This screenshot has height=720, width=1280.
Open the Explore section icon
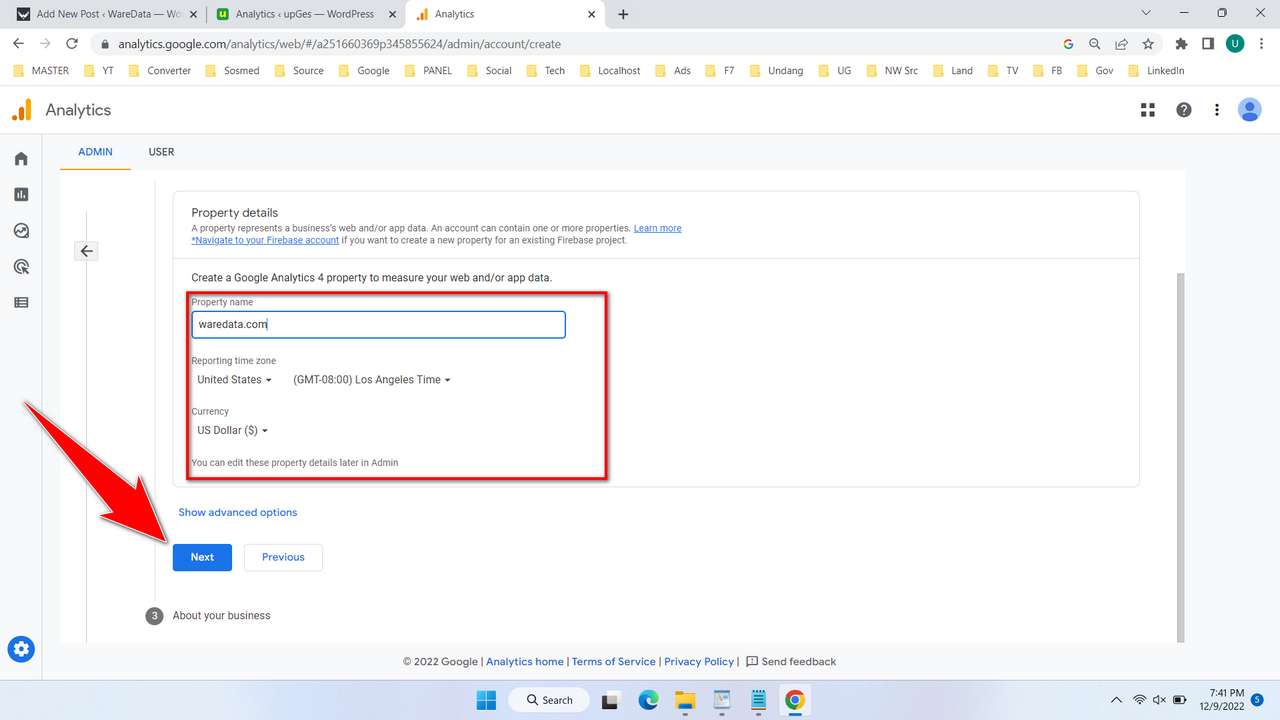tap(21, 230)
